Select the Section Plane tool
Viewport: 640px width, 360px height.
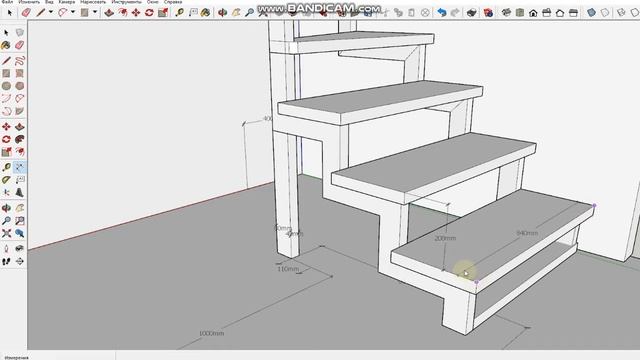pyautogui.click(x=20, y=261)
